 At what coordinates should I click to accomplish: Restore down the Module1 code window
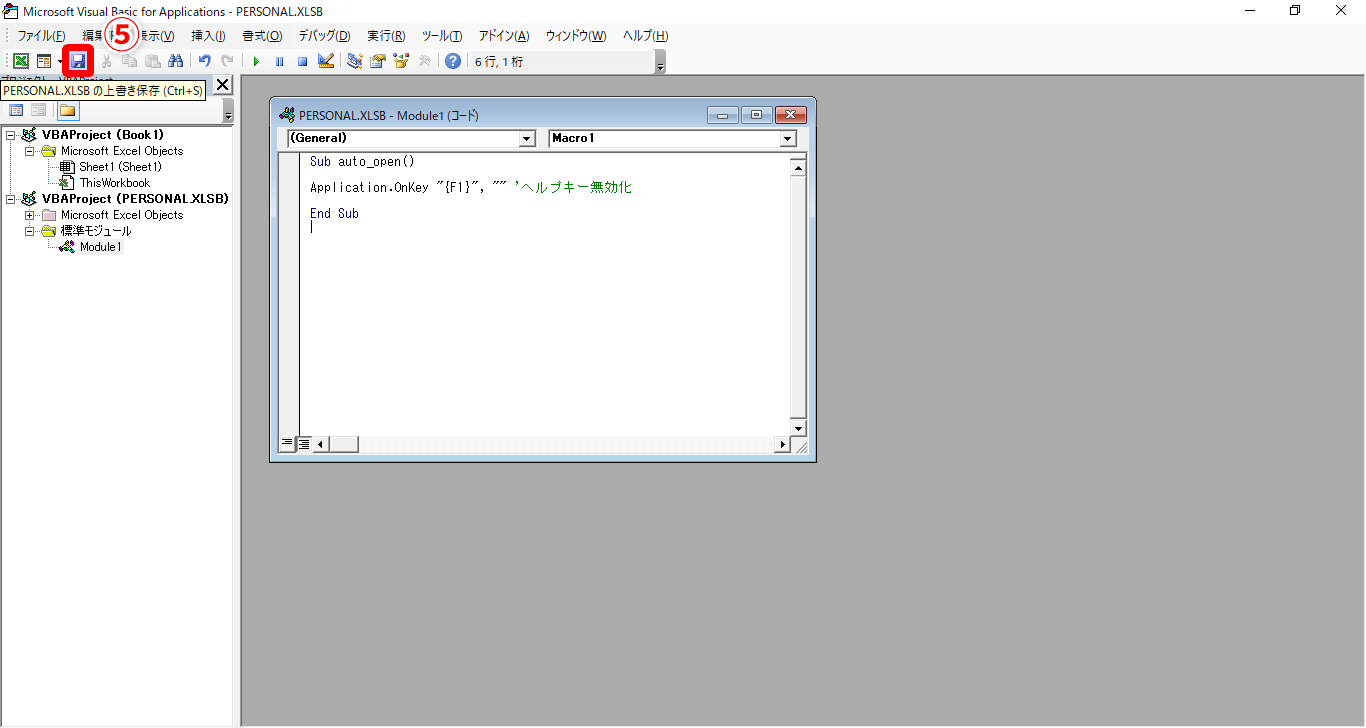pos(756,114)
